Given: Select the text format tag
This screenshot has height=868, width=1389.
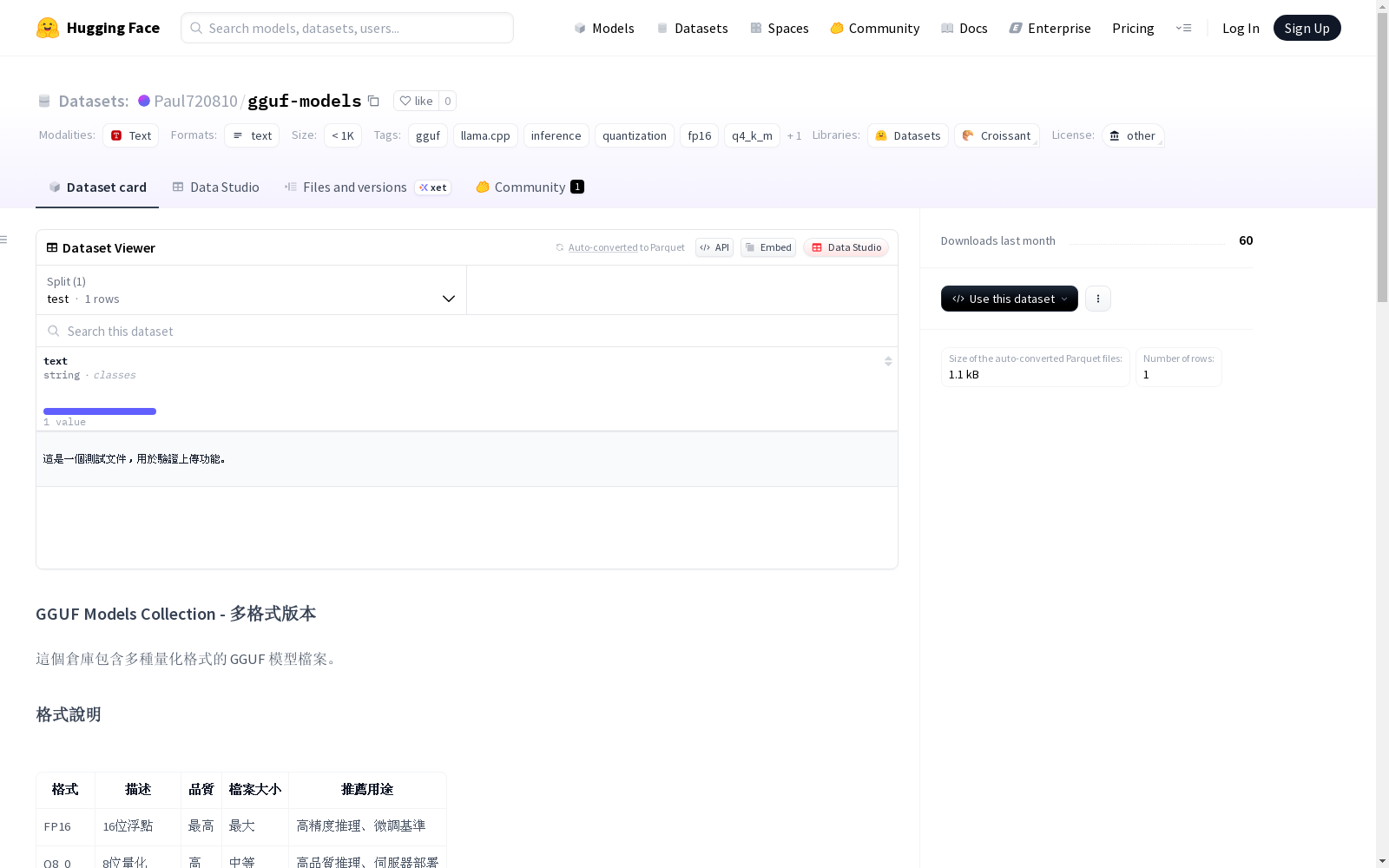Looking at the screenshot, I should click(252, 135).
